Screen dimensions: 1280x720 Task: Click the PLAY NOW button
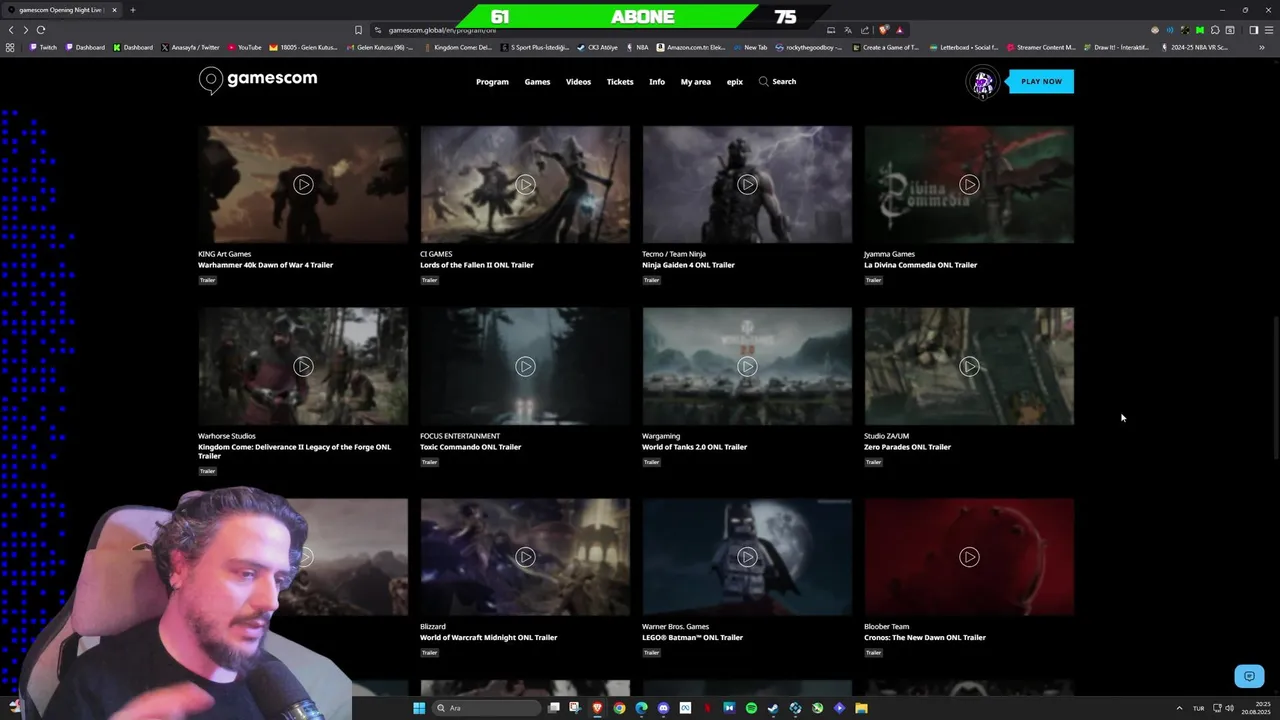click(1041, 81)
